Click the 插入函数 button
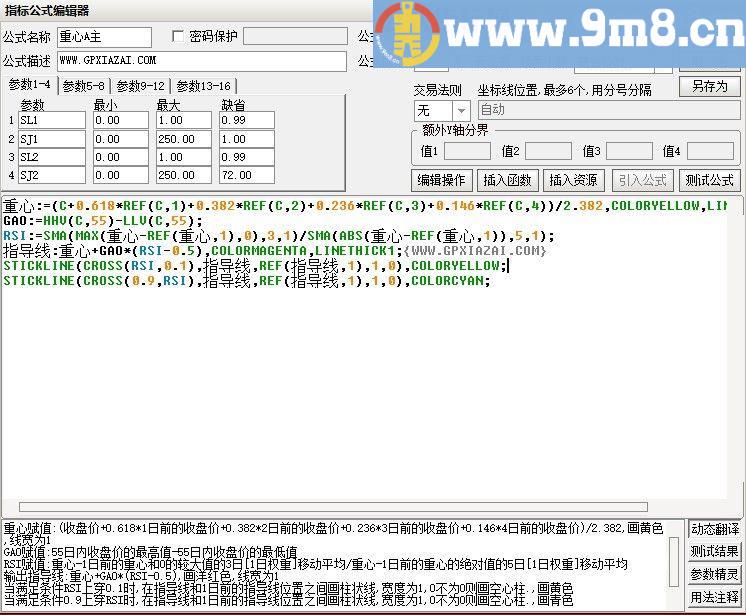 pyautogui.click(x=507, y=180)
